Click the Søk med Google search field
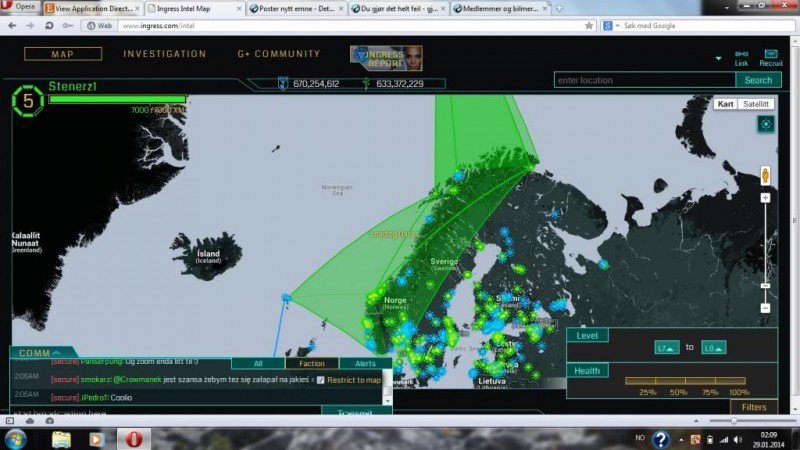Screen dimensions: 800x450 coord(707,26)
